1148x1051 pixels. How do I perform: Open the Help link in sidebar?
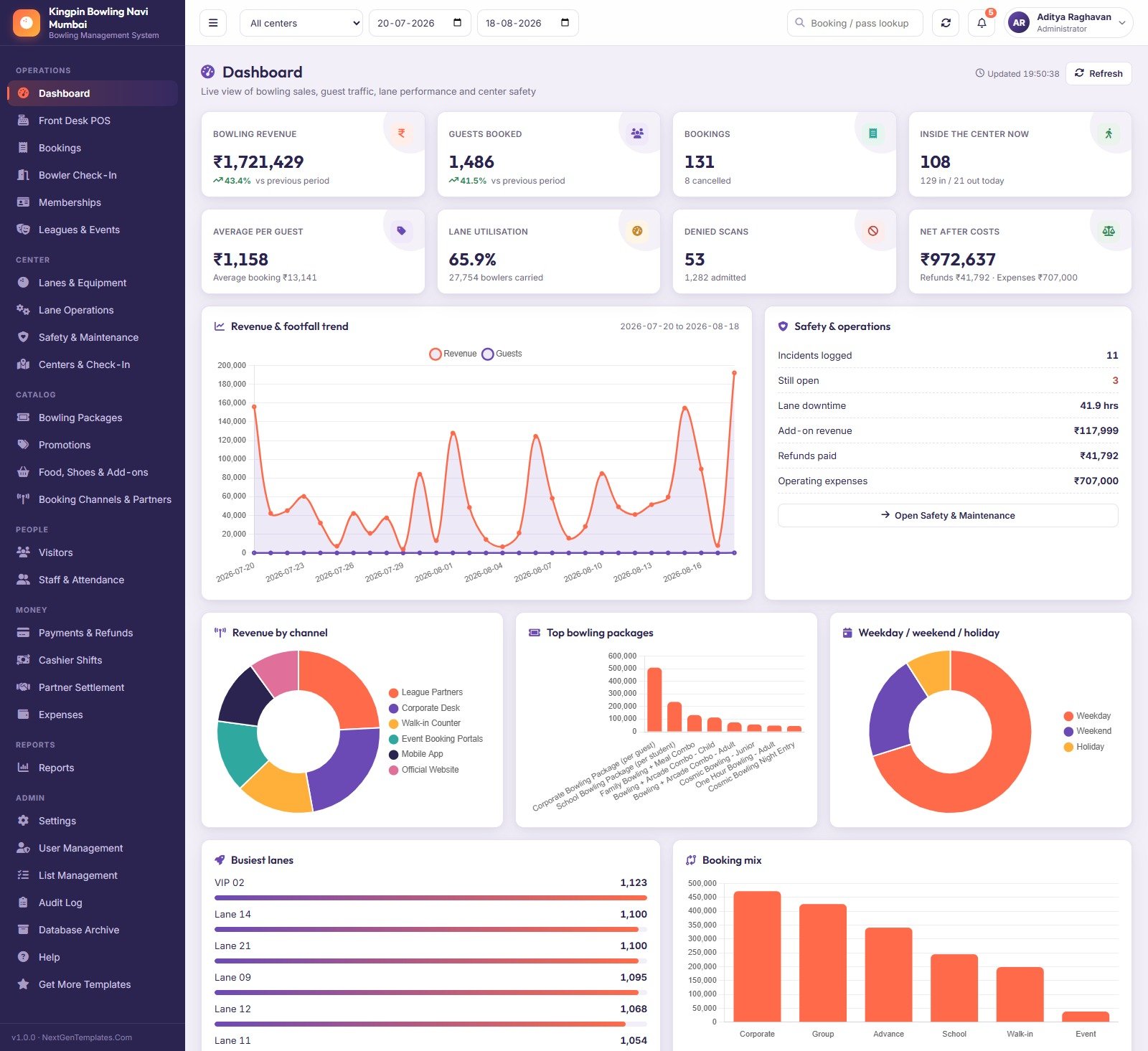pyautogui.click(x=93, y=957)
